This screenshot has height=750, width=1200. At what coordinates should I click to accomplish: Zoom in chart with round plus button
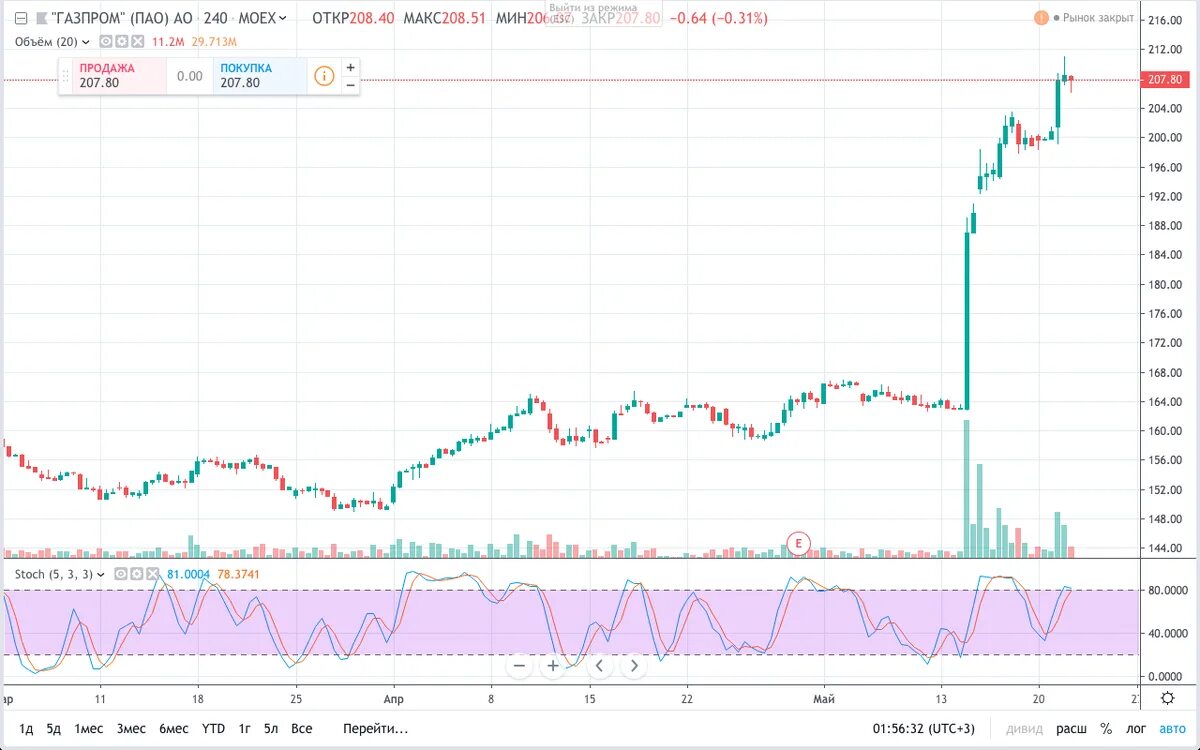click(x=552, y=665)
